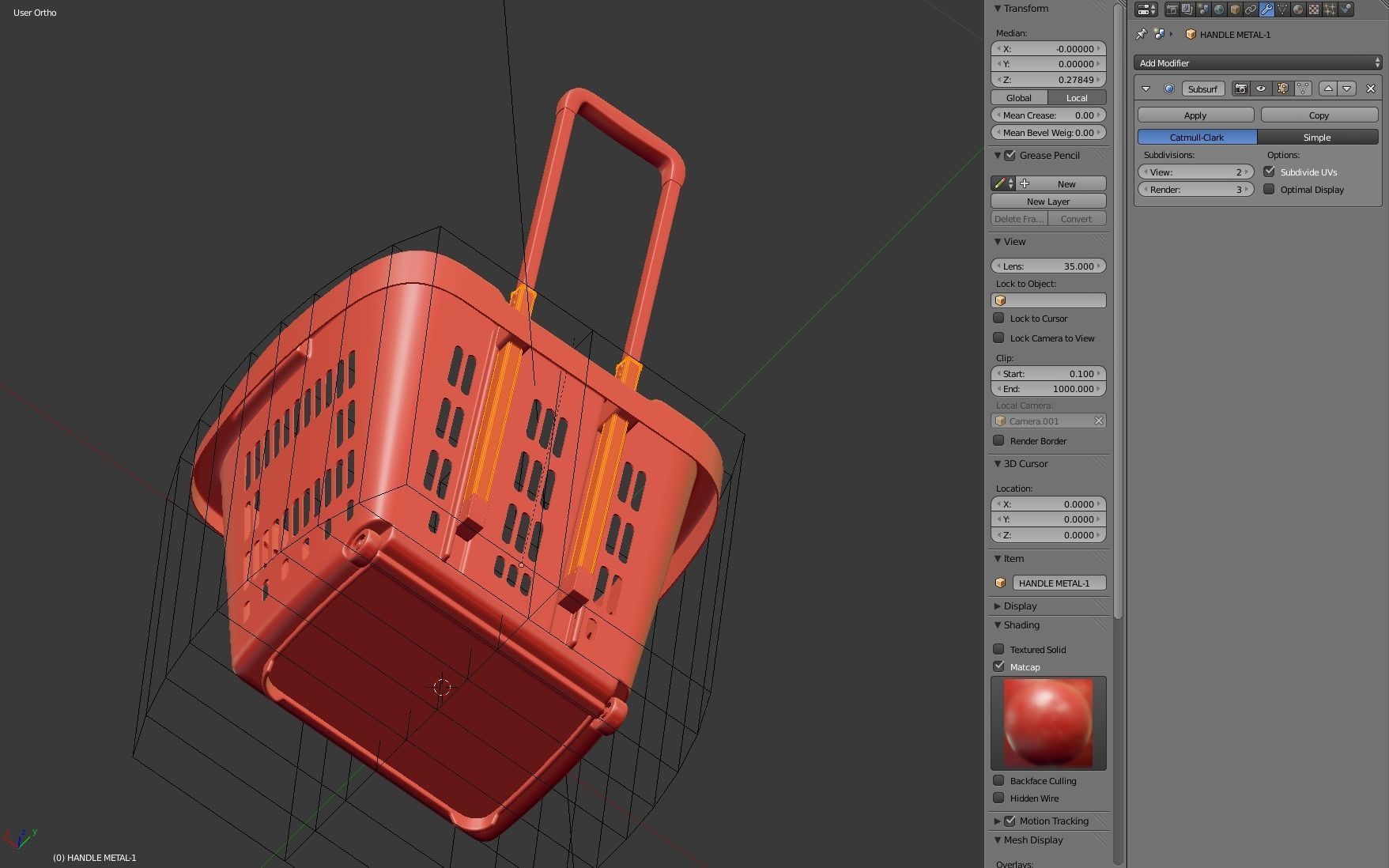The width and height of the screenshot is (1389, 868).
Task: Collapse the Item panel
Action: point(998,558)
